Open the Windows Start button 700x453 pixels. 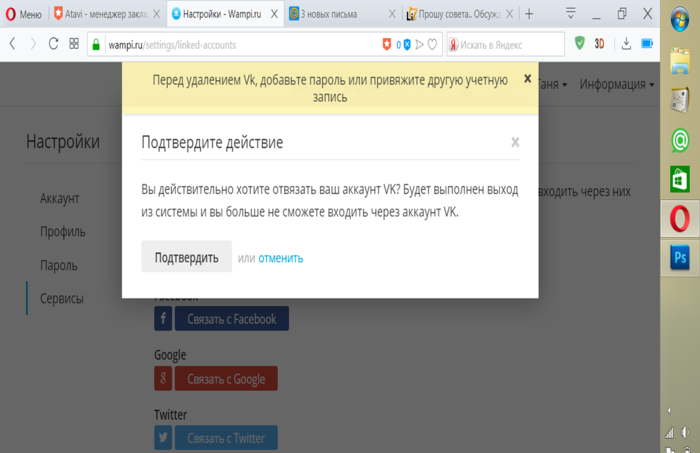point(680,19)
